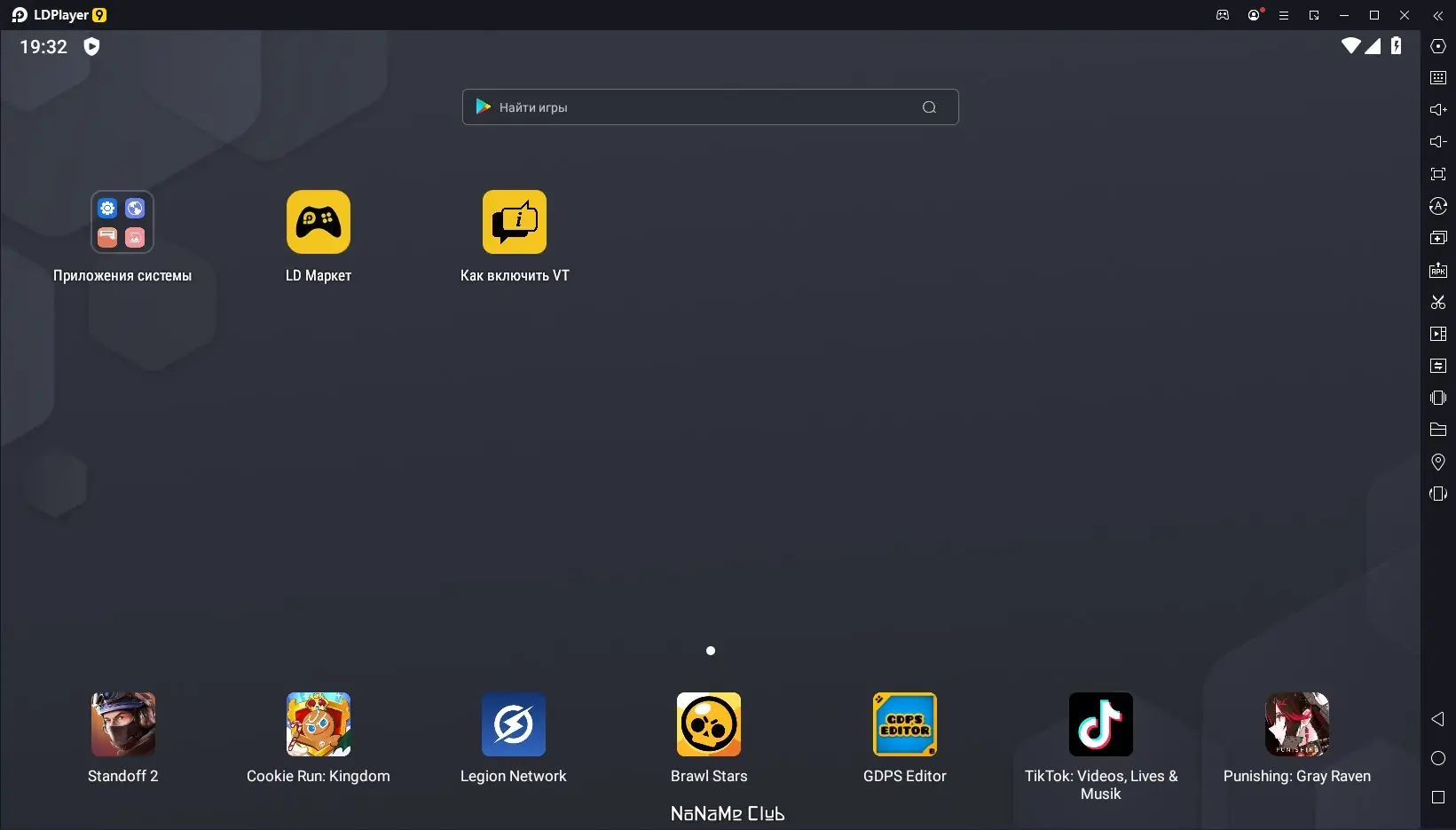Image resolution: width=1456 pixels, height=830 pixels.
Task: Start Brawl Stars
Action: click(x=709, y=724)
